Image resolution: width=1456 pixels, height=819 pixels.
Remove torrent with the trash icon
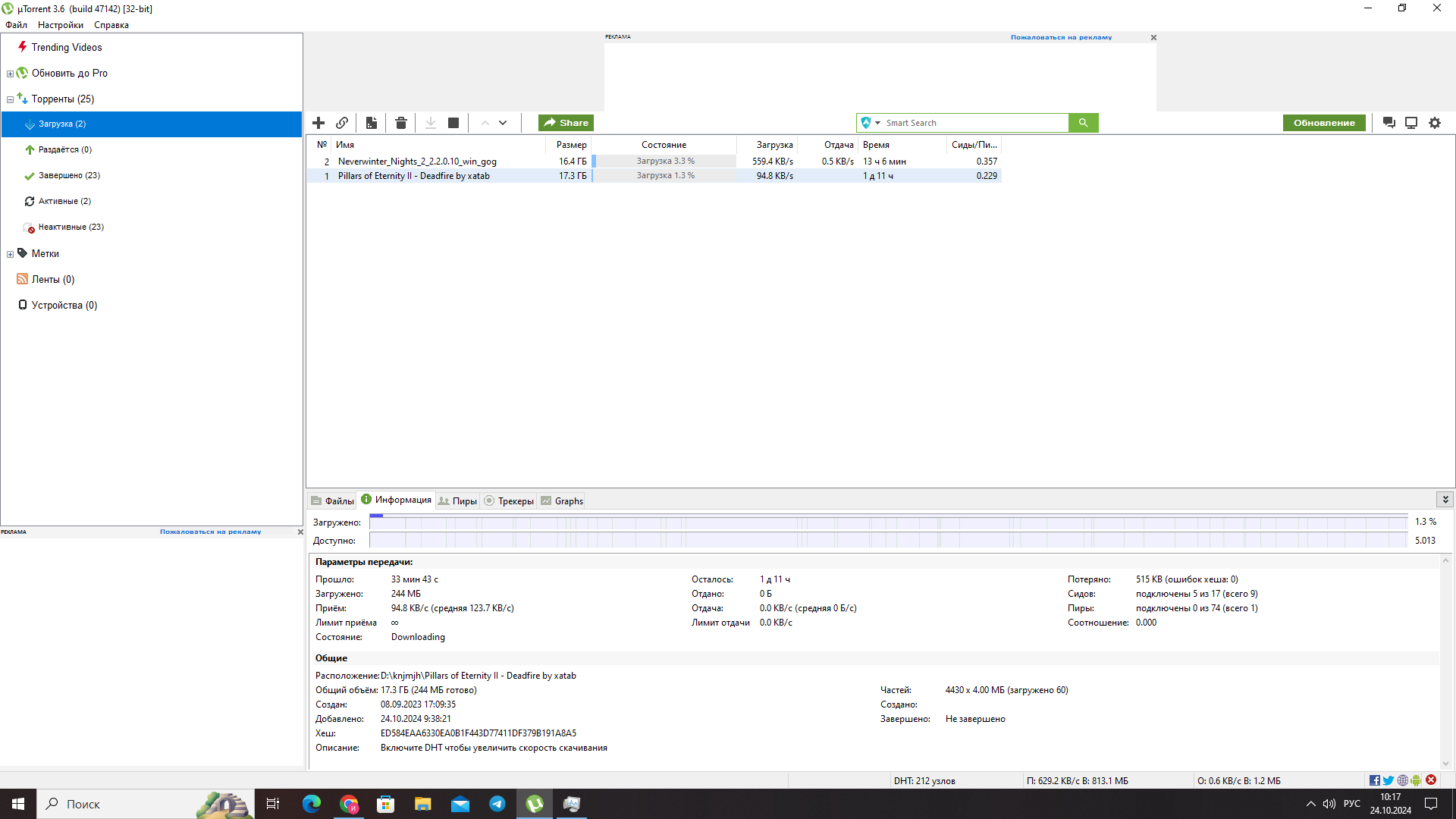coord(401,123)
